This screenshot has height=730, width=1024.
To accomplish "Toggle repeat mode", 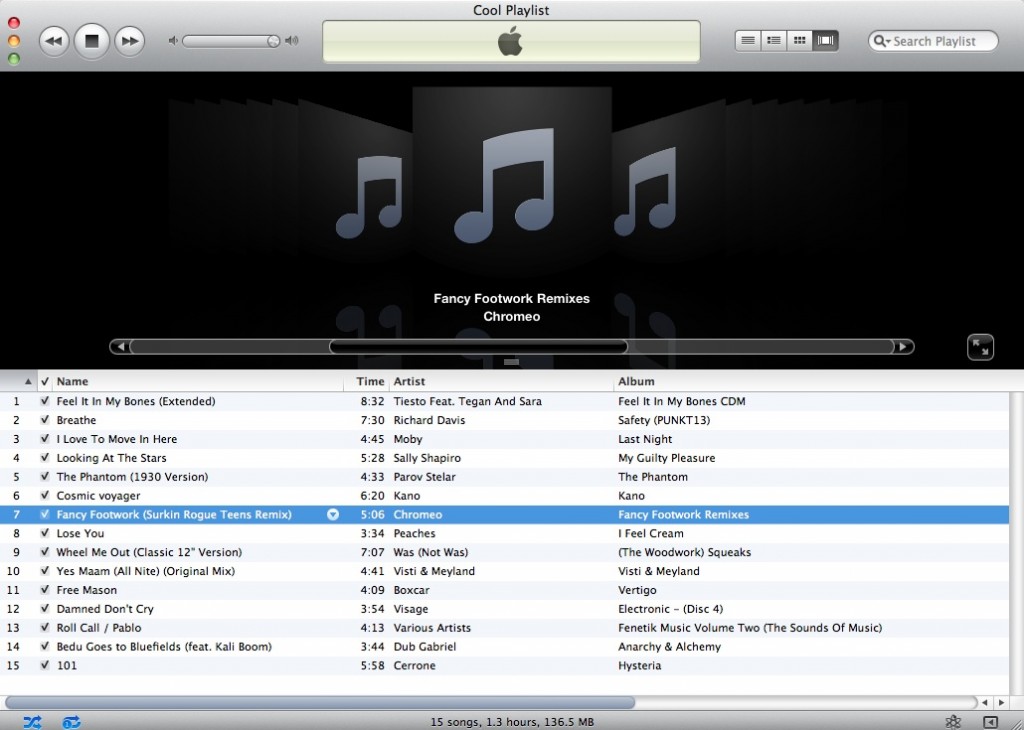I will [x=70, y=721].
